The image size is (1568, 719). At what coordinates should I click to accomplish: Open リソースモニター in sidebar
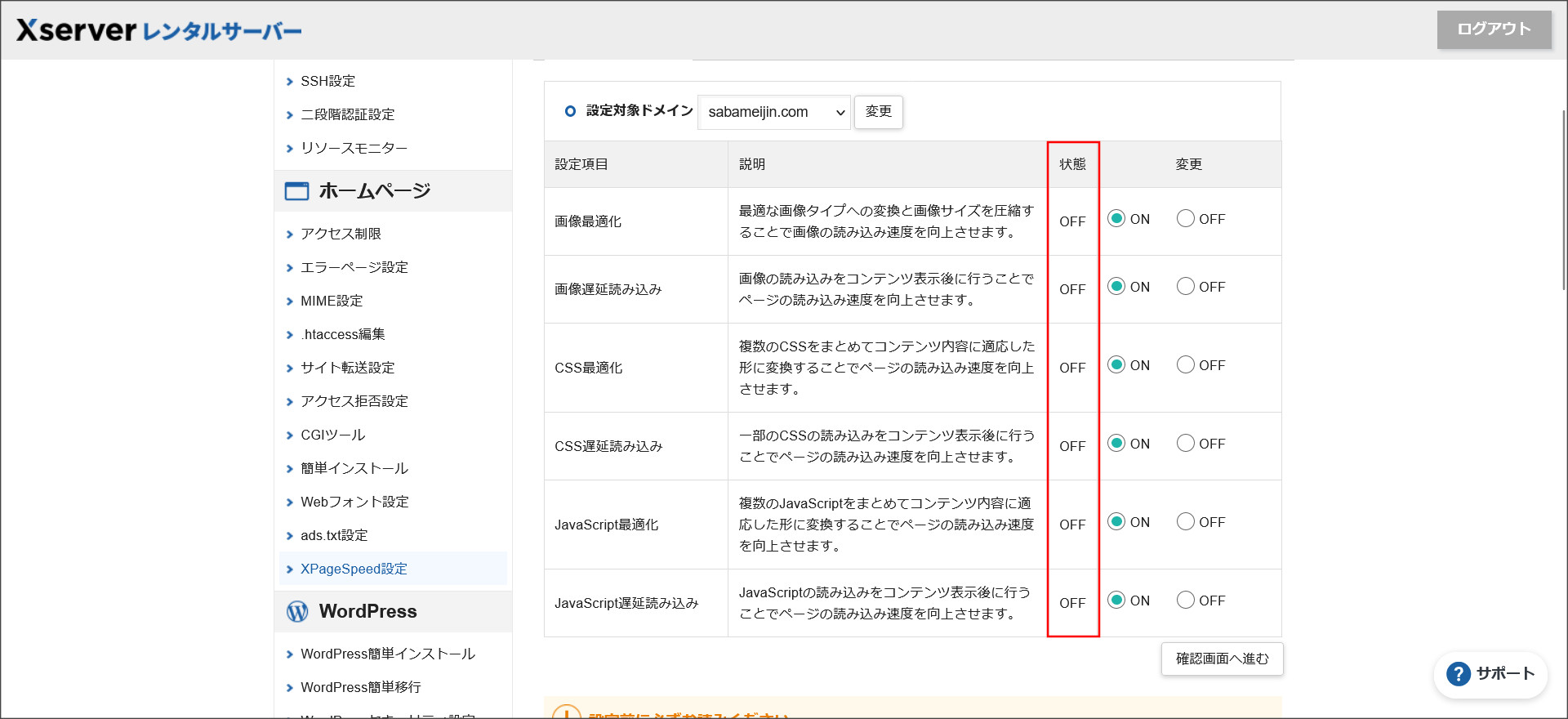(354, 148)
